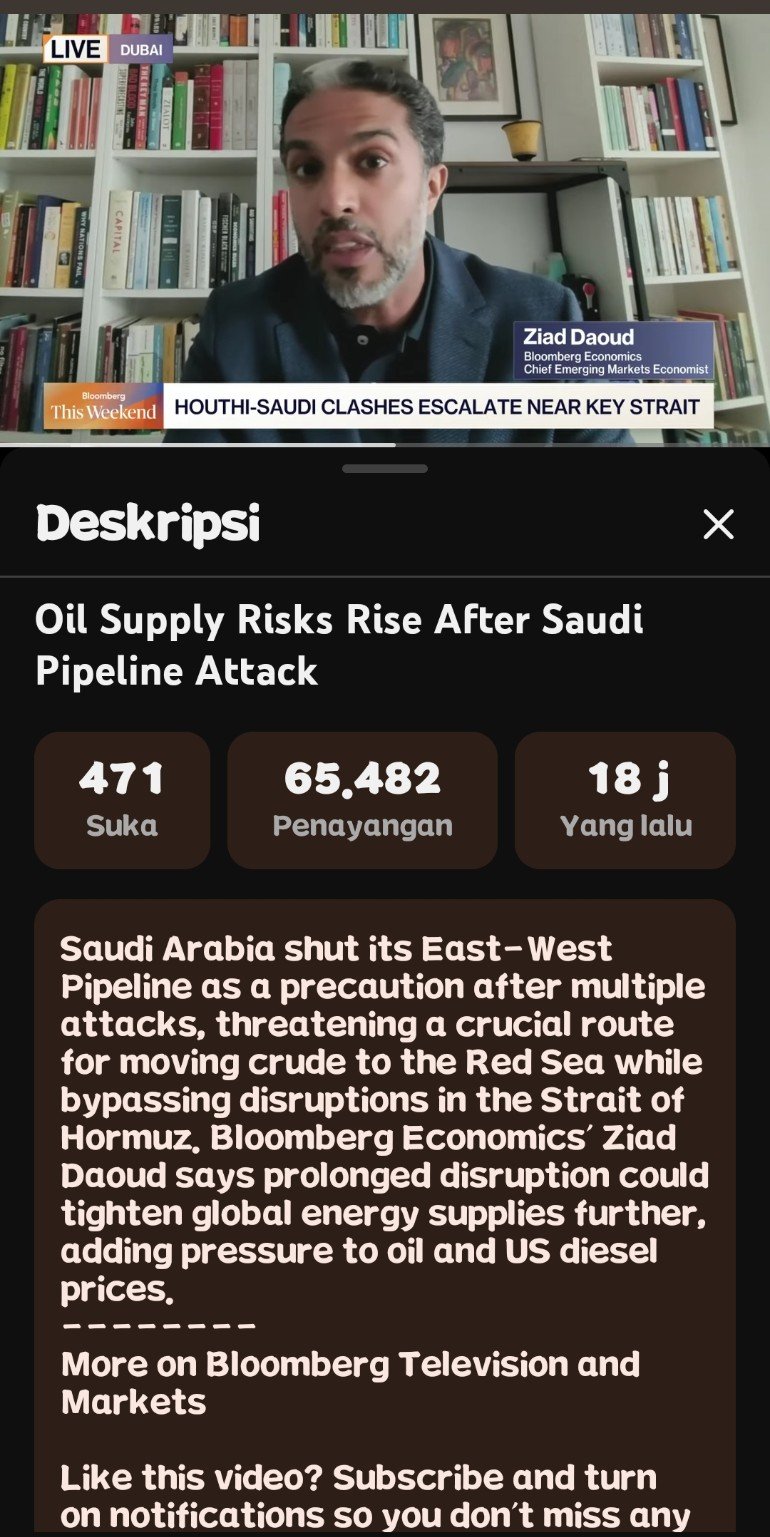The width and height of the screenshot is (770, 1537).
Task: Tap the Saudi Arabia description paragraph
Action: (384, 1118)
